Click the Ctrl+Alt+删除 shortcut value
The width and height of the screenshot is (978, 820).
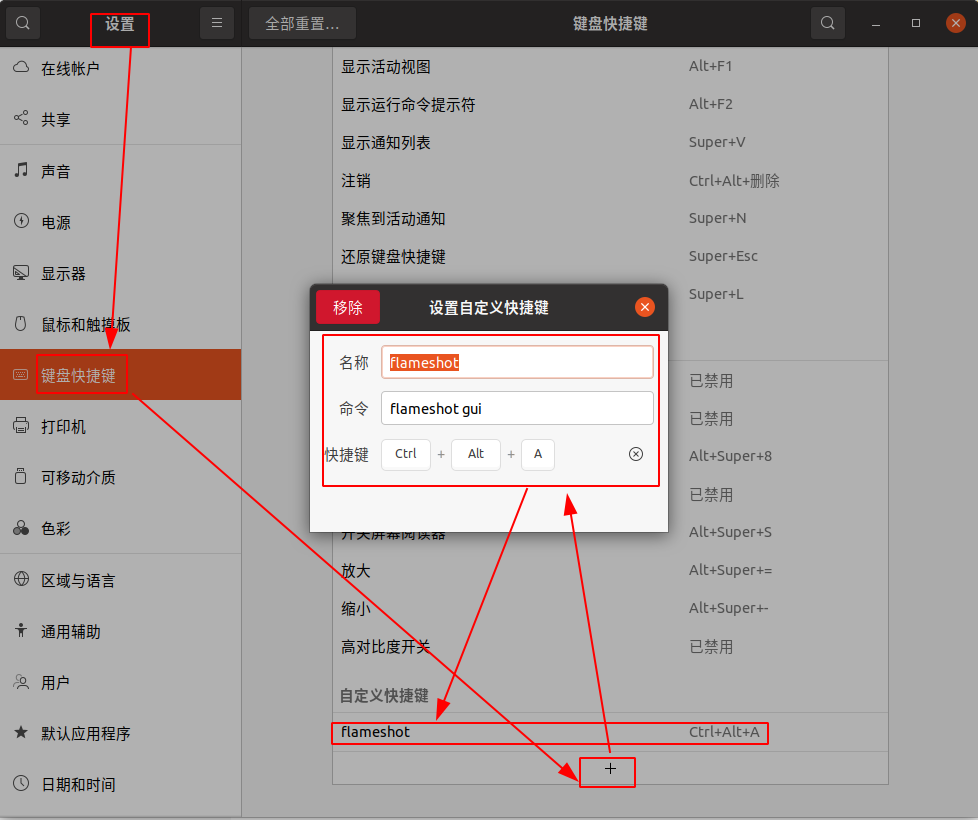(734, 181)
